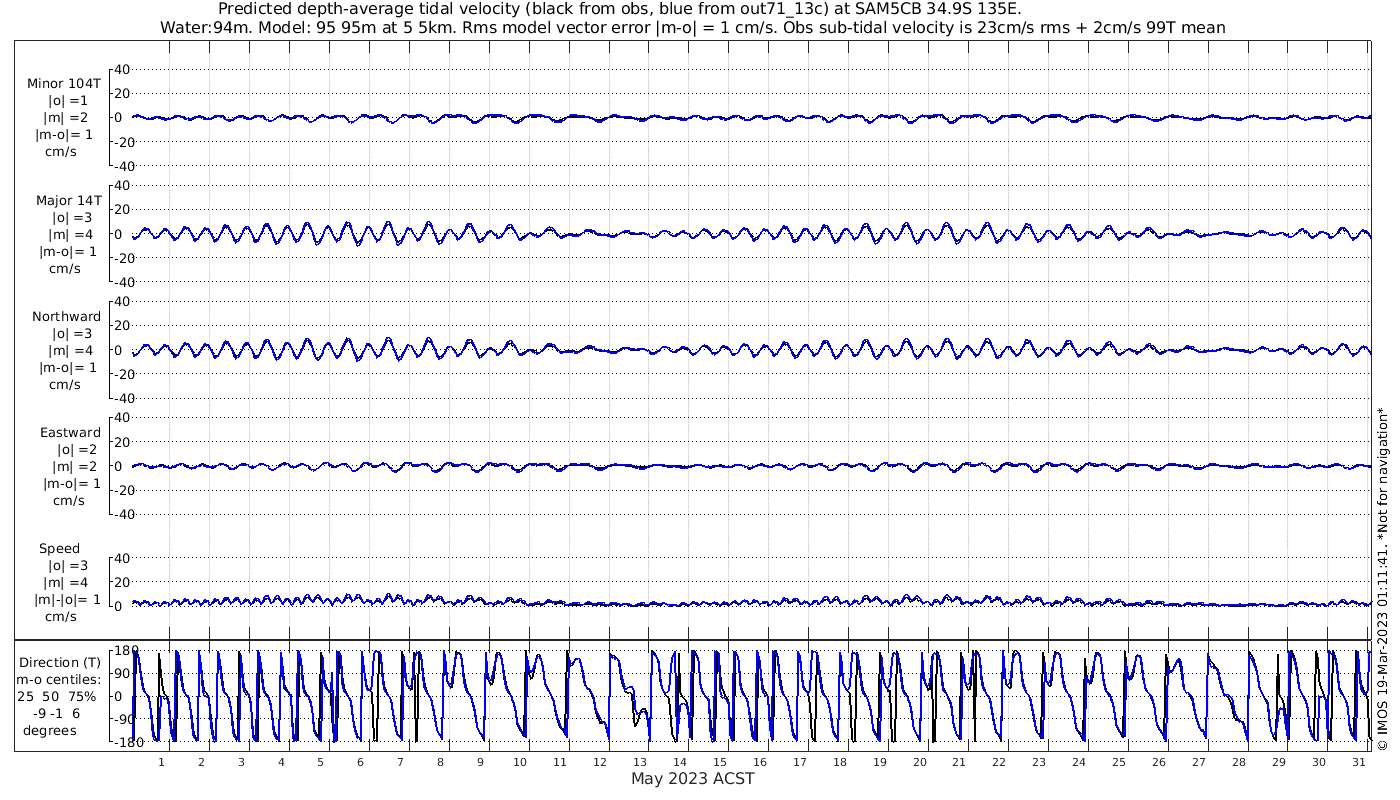Click day 23 on the date axis

[1039, 762]
